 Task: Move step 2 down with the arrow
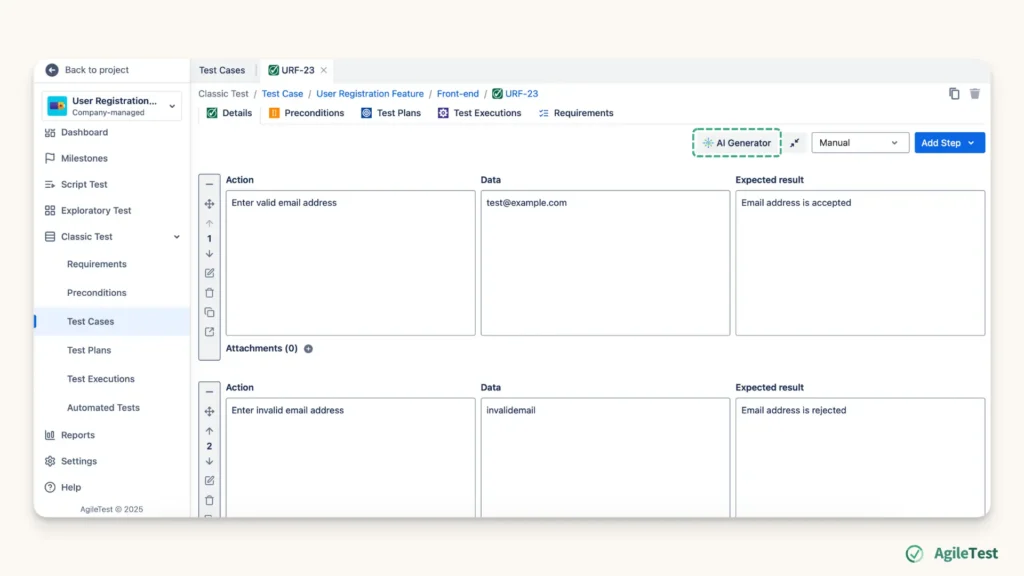[x=209, y=461]
